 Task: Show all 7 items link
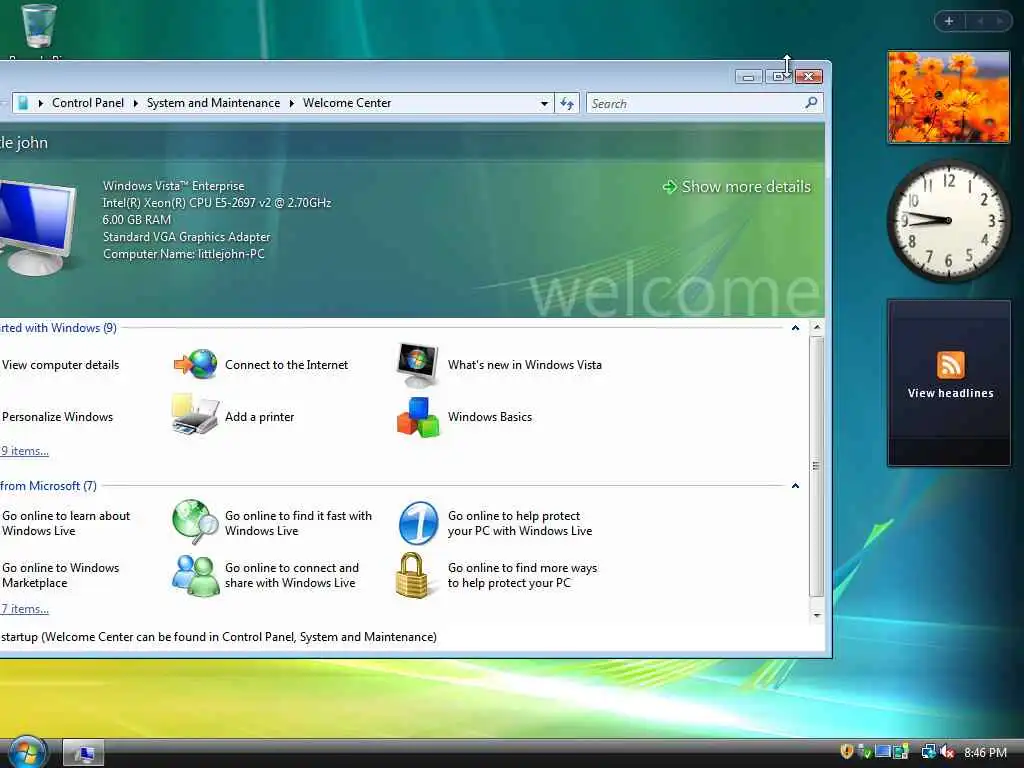point(24,609)
